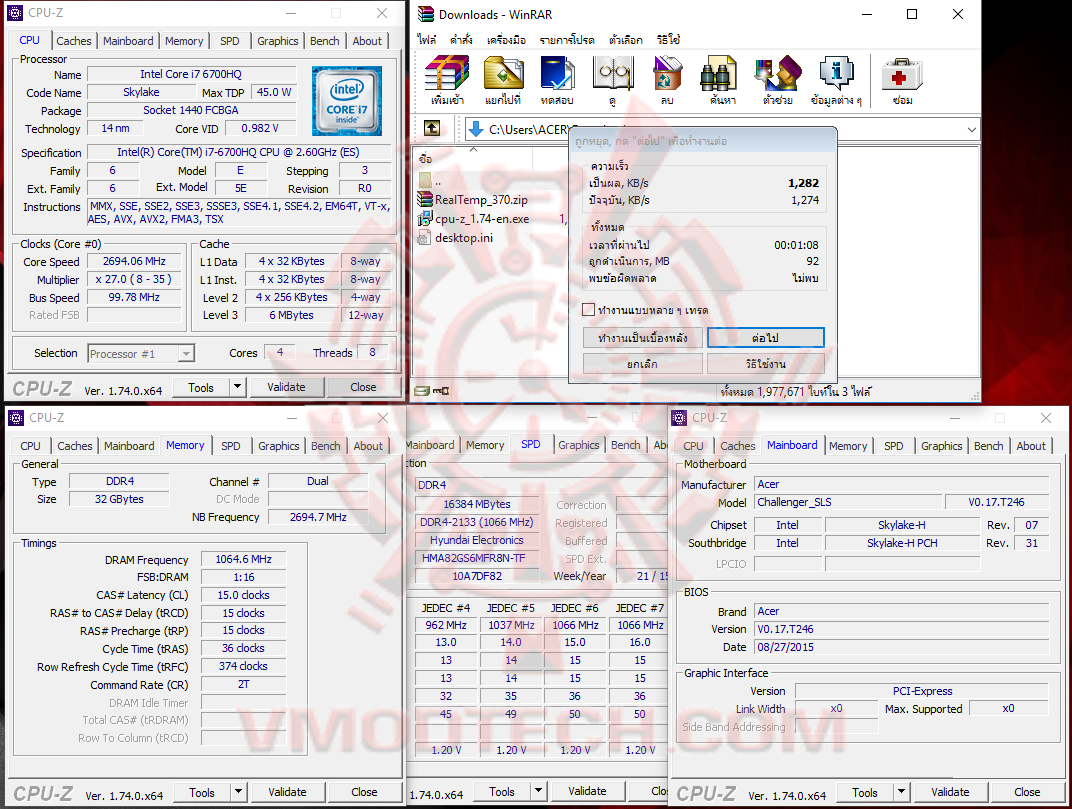Click the Size 32 GBytes value
The width and height of the screenshot is (1072, 809).
pyautogui.click(x=119, y=499)
